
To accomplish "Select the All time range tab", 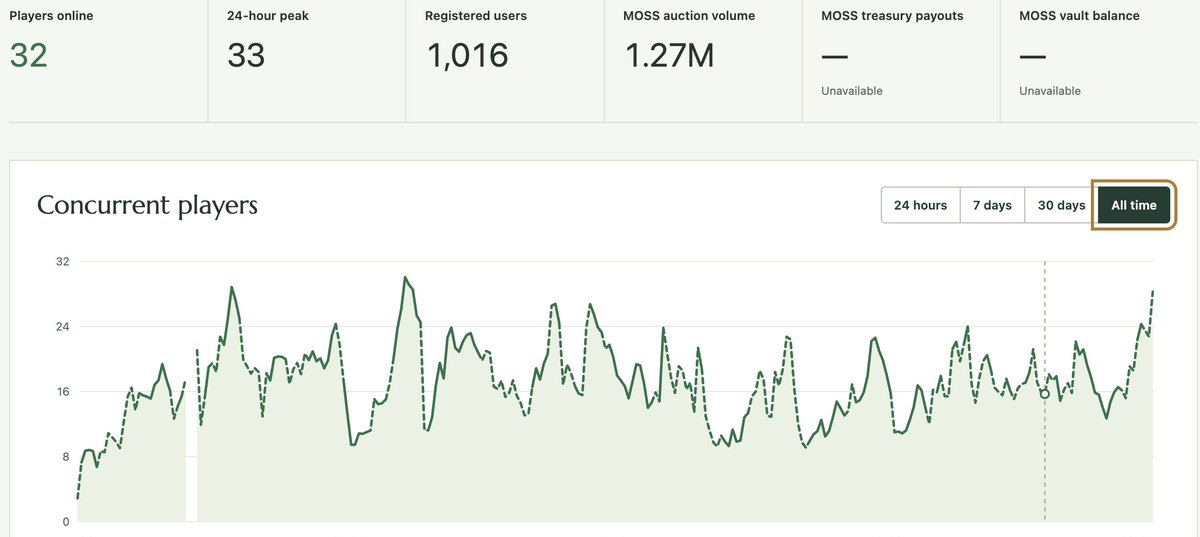I will coord(1134,205).
